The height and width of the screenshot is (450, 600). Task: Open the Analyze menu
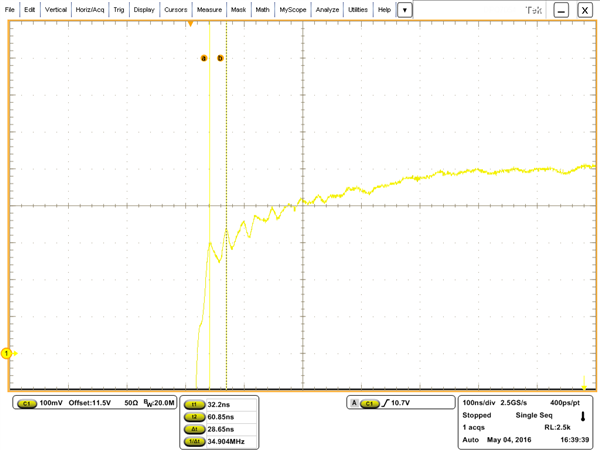point(327,10)
